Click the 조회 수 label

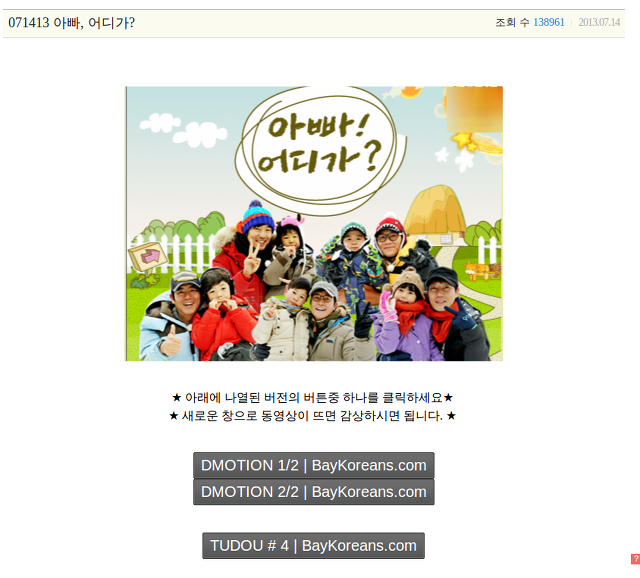tap(512, 22)
